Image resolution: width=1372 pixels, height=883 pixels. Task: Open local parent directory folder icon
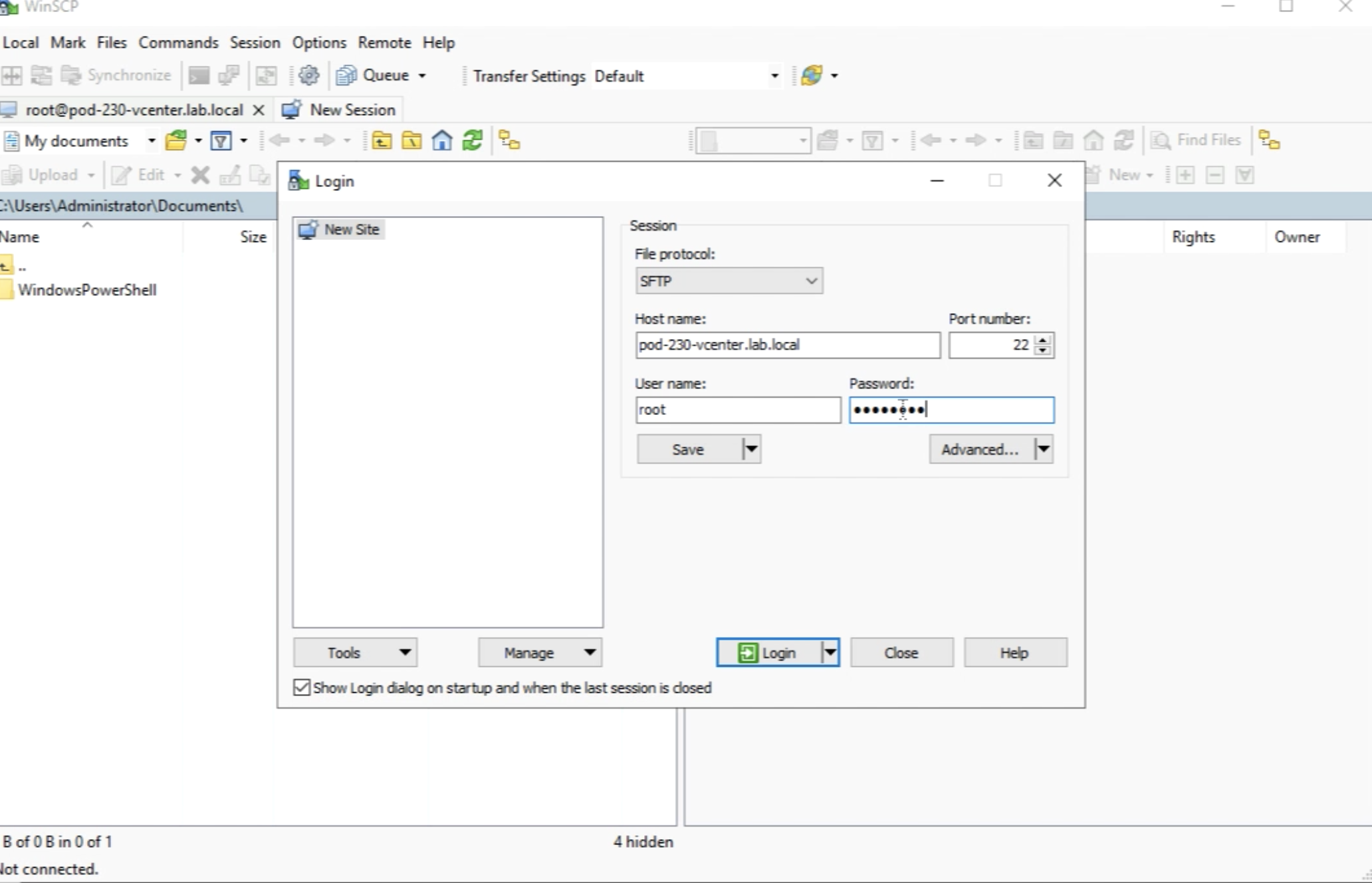(x=382, y=140)
